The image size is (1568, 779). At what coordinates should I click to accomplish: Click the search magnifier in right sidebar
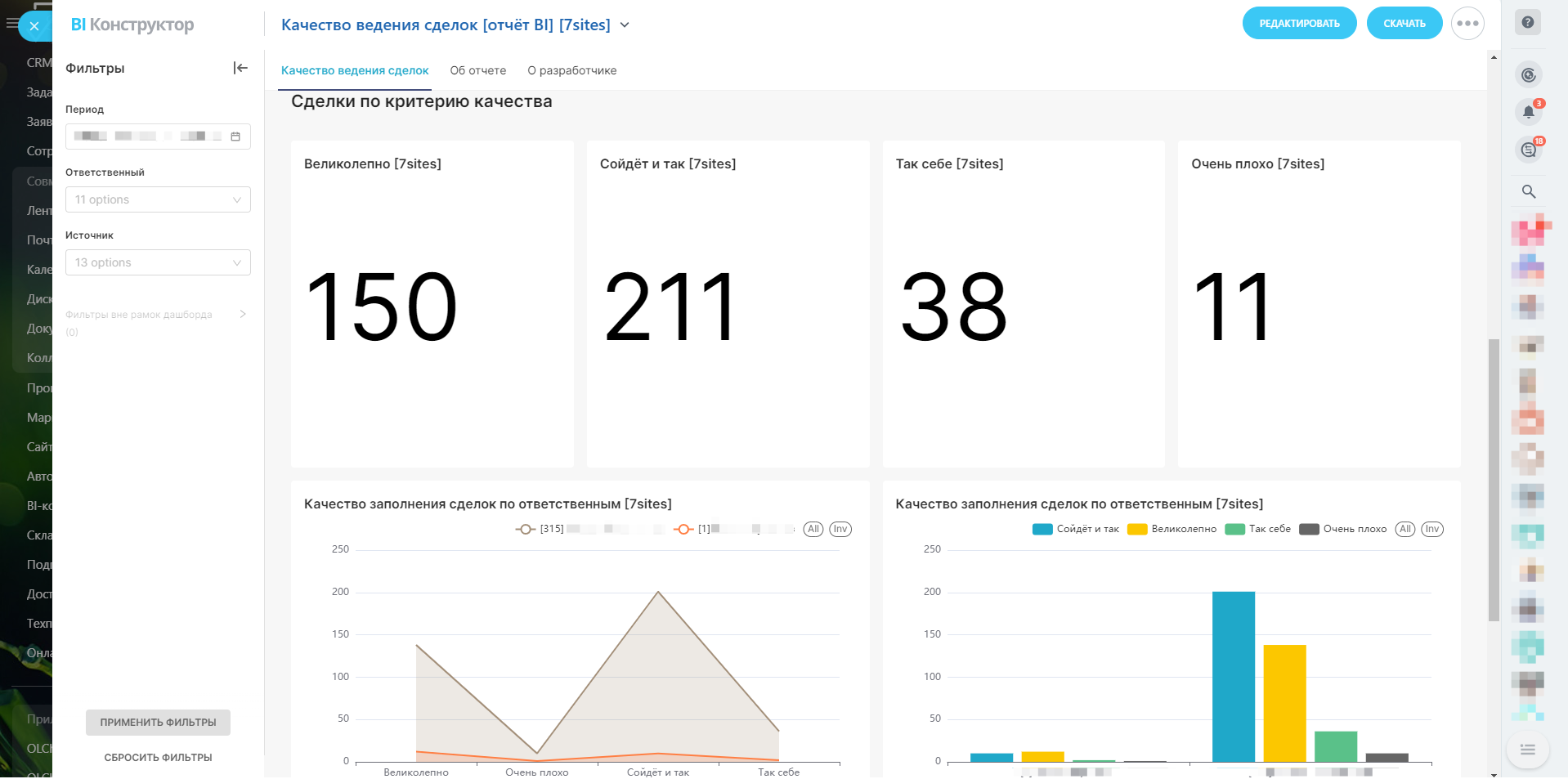coord(1528,191)
